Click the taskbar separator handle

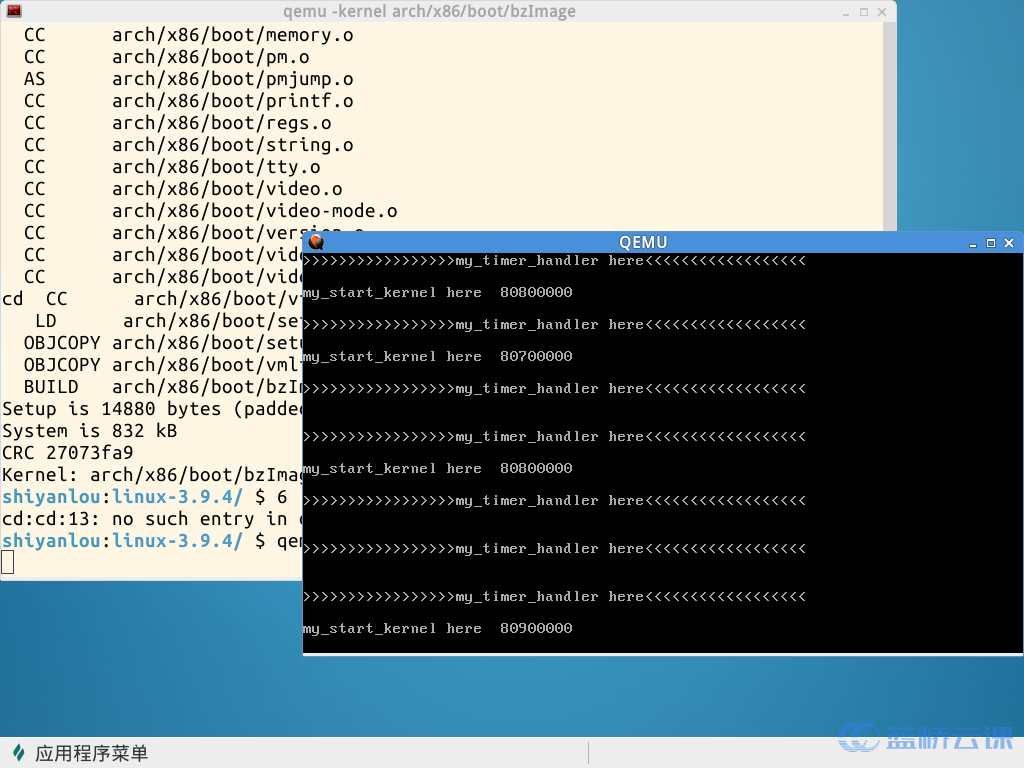coord(588,753)
